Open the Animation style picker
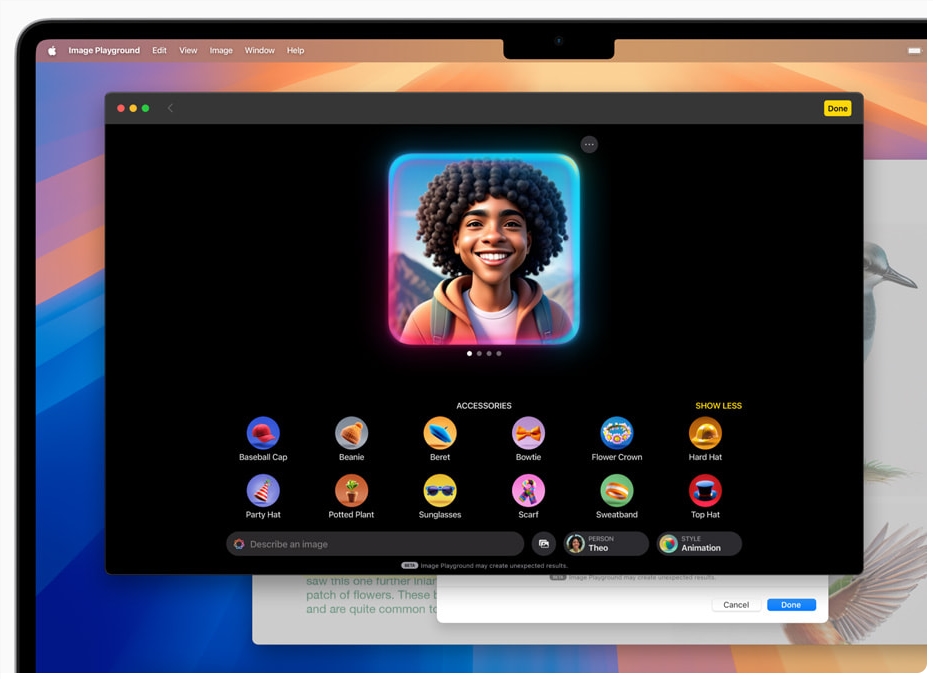 tap(699, 544)
